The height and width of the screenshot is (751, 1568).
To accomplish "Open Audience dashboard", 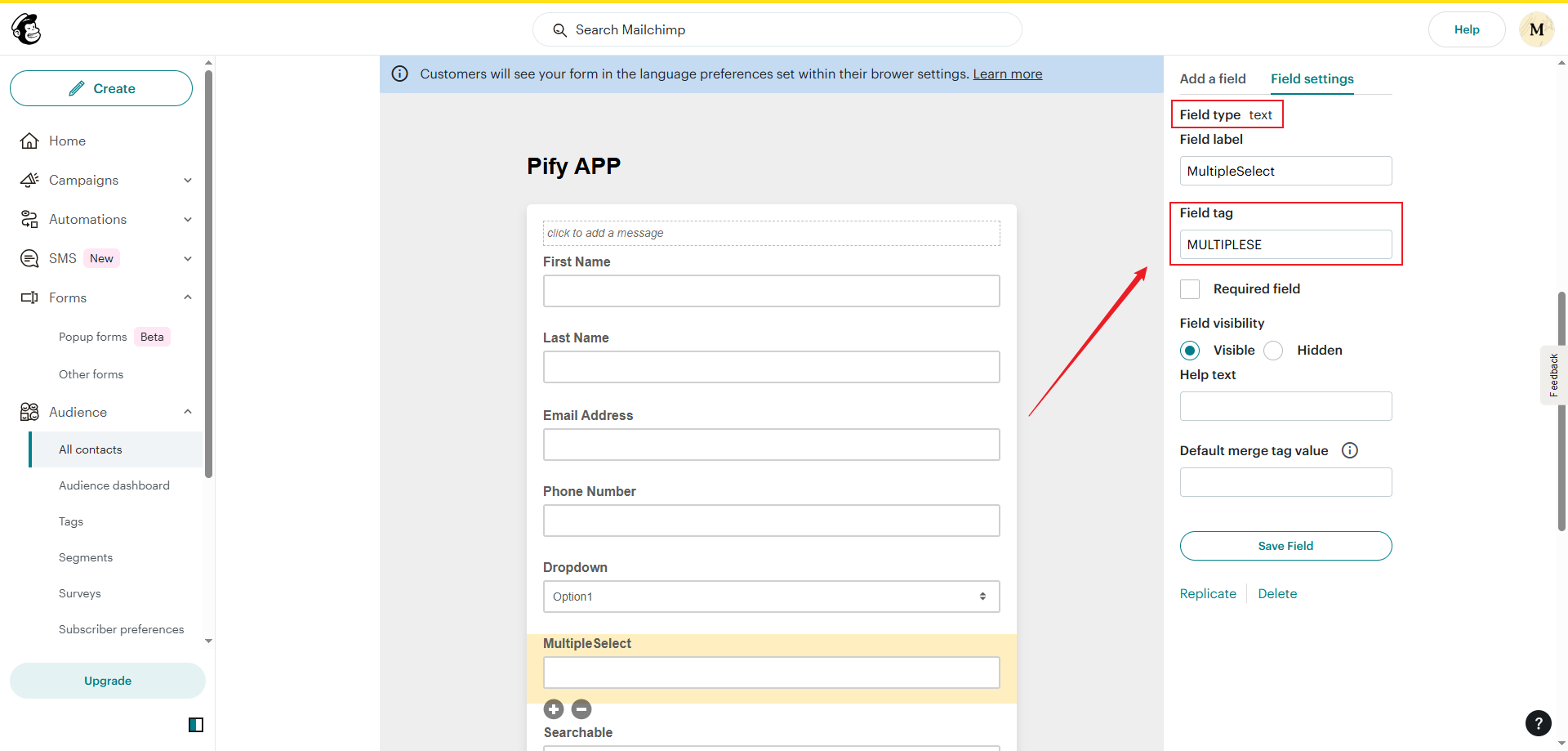I will pos(114,485).
